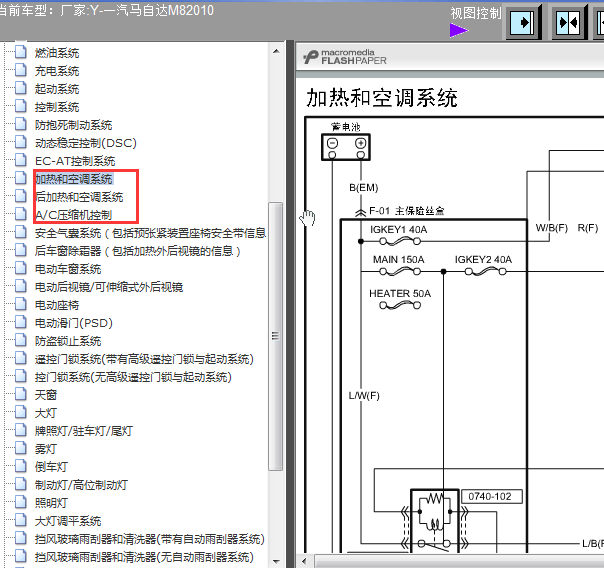Open the 控制系统 document icon

pyautogui.click(x=21, y=106)
